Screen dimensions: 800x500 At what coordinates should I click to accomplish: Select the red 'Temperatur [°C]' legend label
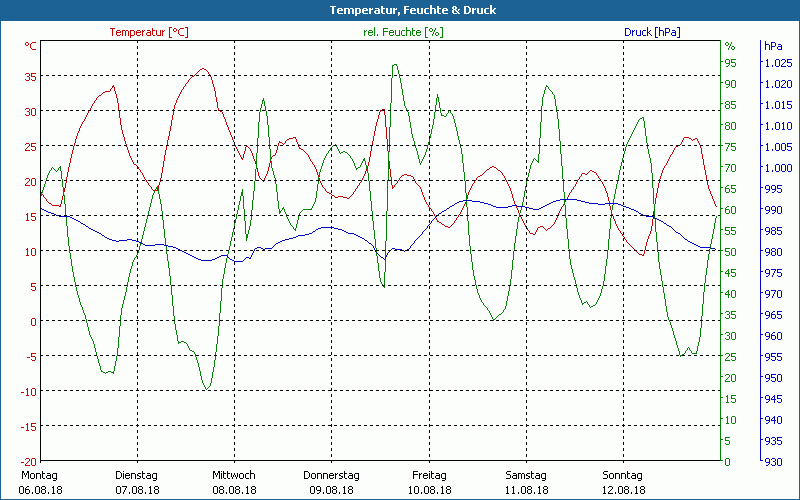coord(149,32)
